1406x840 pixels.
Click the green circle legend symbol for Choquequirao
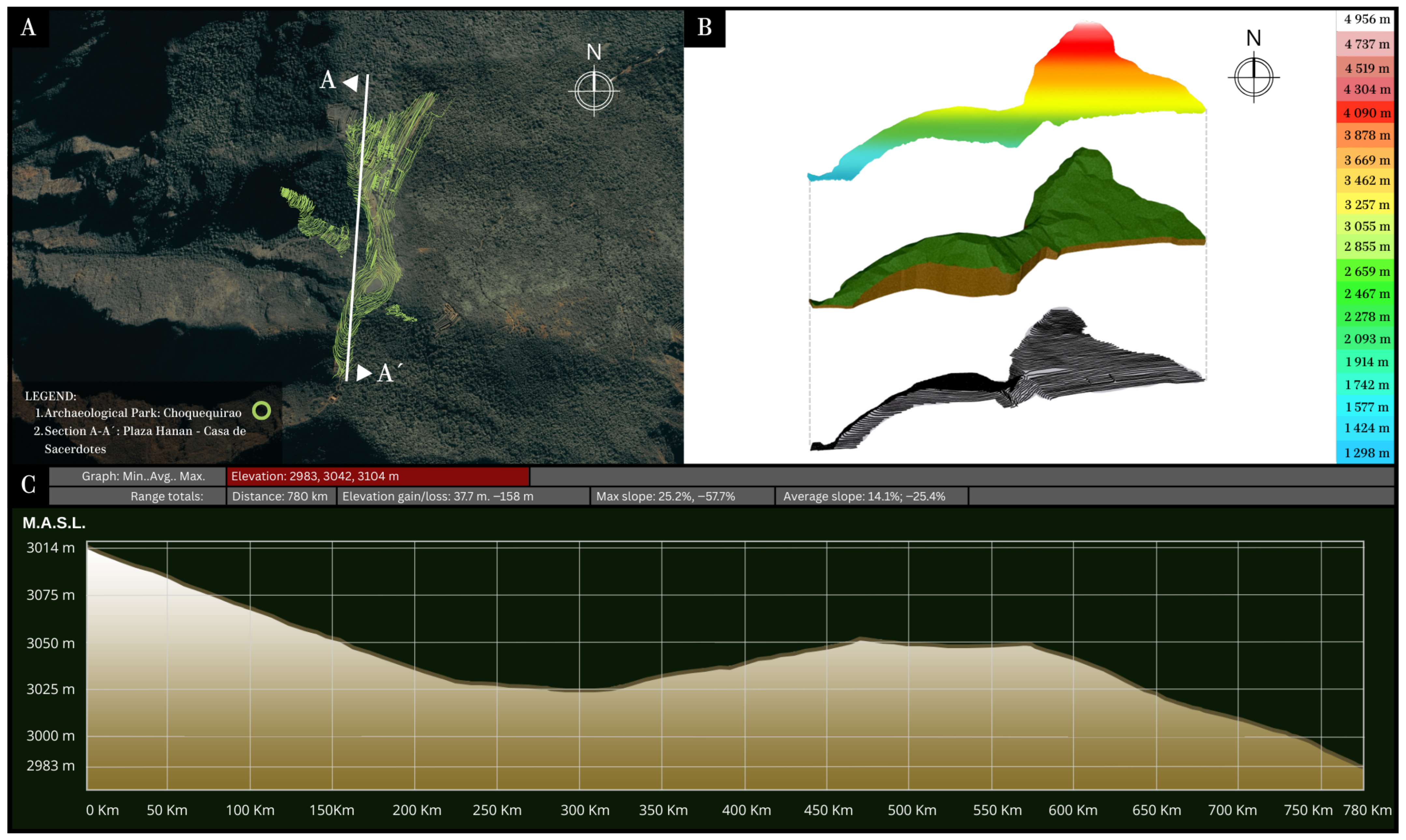click(262, 410)
